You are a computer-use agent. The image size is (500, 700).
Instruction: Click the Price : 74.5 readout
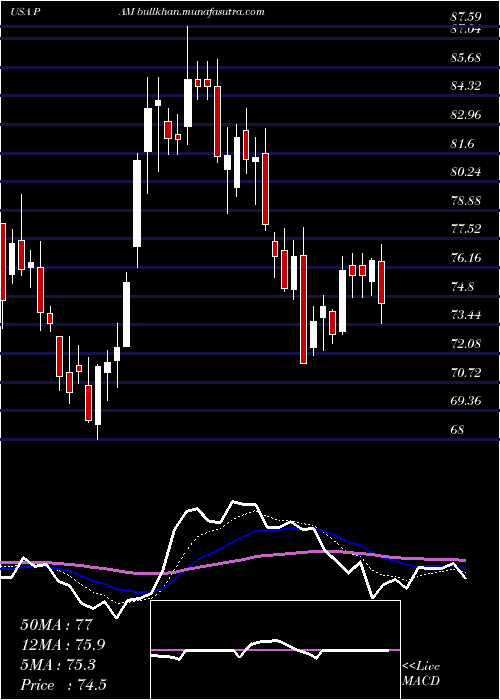click(63, 684)
